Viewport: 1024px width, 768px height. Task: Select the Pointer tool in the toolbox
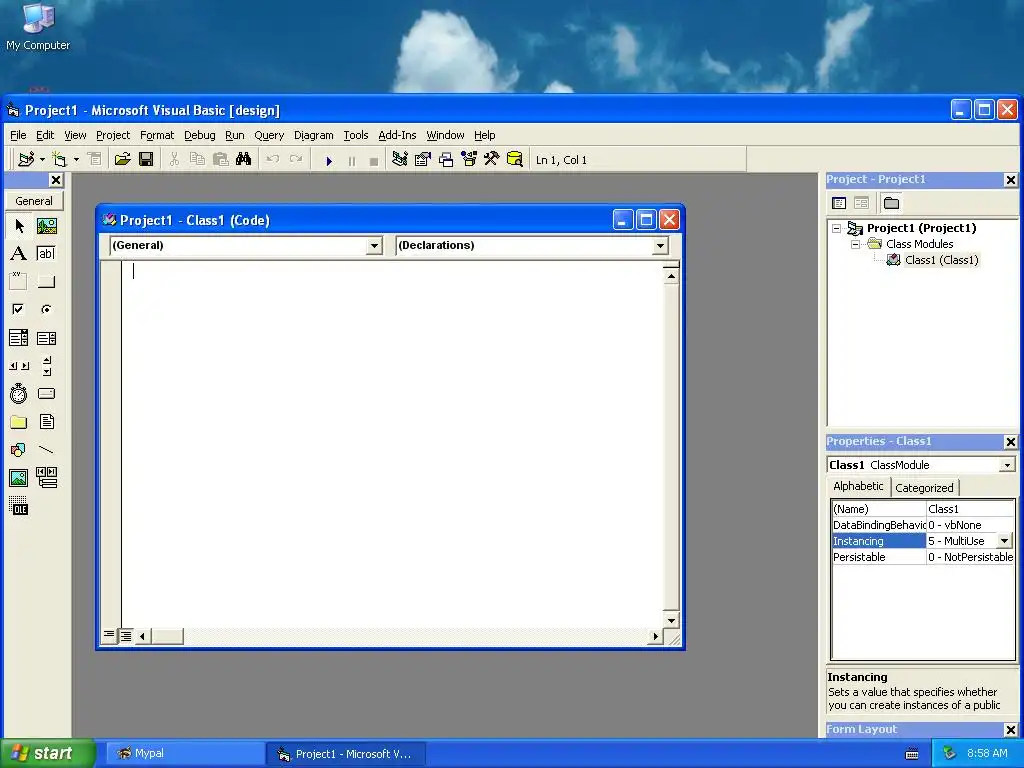[x=19, y=226]
